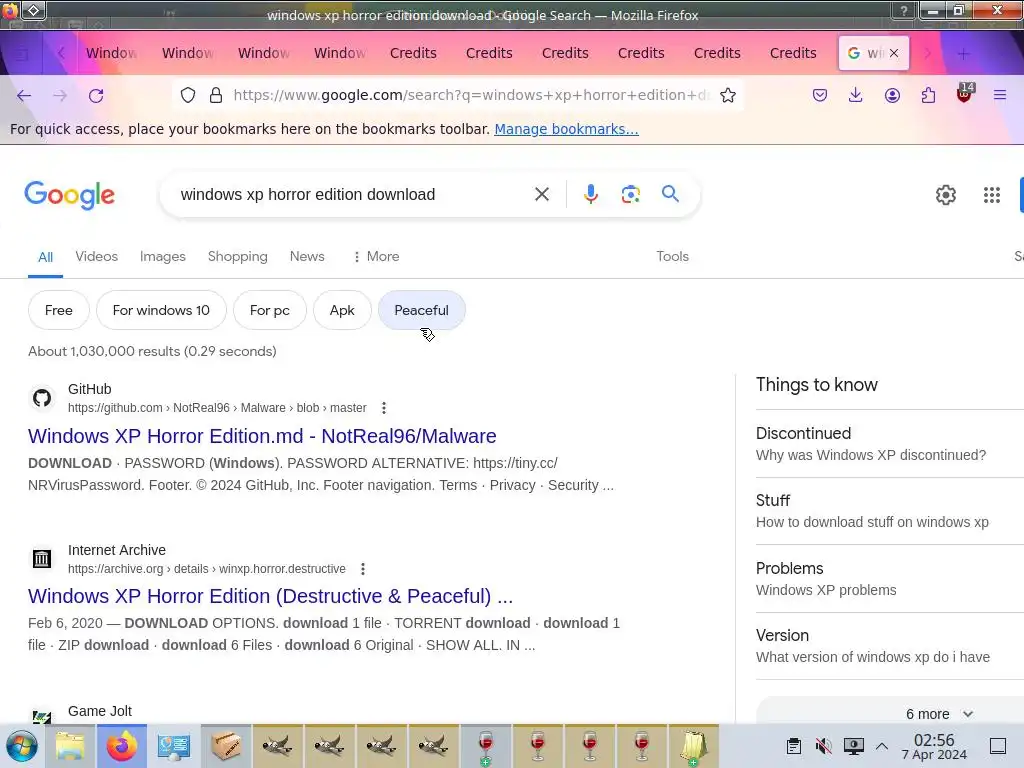Switch to the News results tab
The height and width of the screenshot is (768, 1024).
(307, 256)
